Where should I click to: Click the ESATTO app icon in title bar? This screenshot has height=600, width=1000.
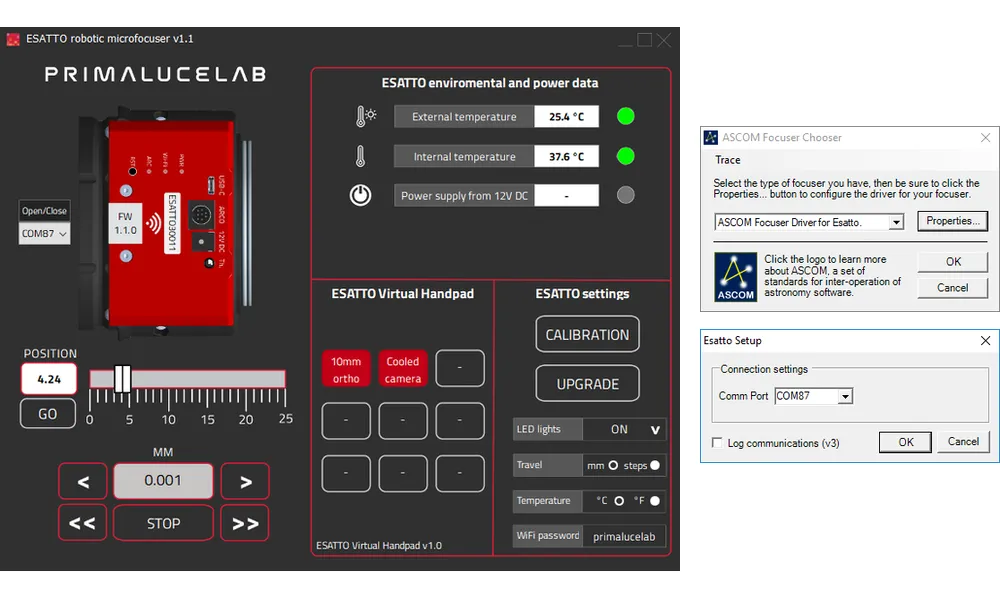click(x=13, y=40)
